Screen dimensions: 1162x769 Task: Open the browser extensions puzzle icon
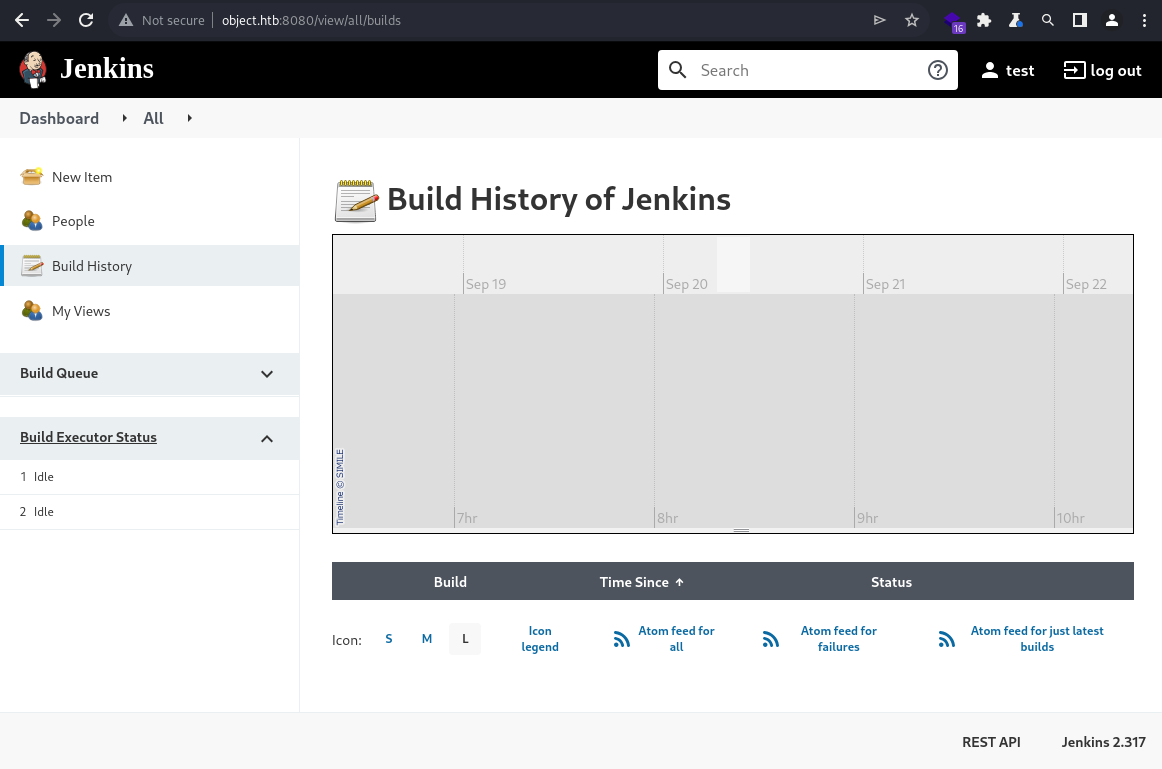pos(984,20)
